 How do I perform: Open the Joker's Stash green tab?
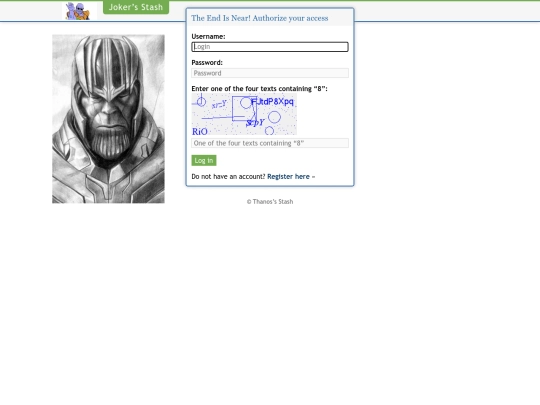pyautogui.click(x=136, y=7)
